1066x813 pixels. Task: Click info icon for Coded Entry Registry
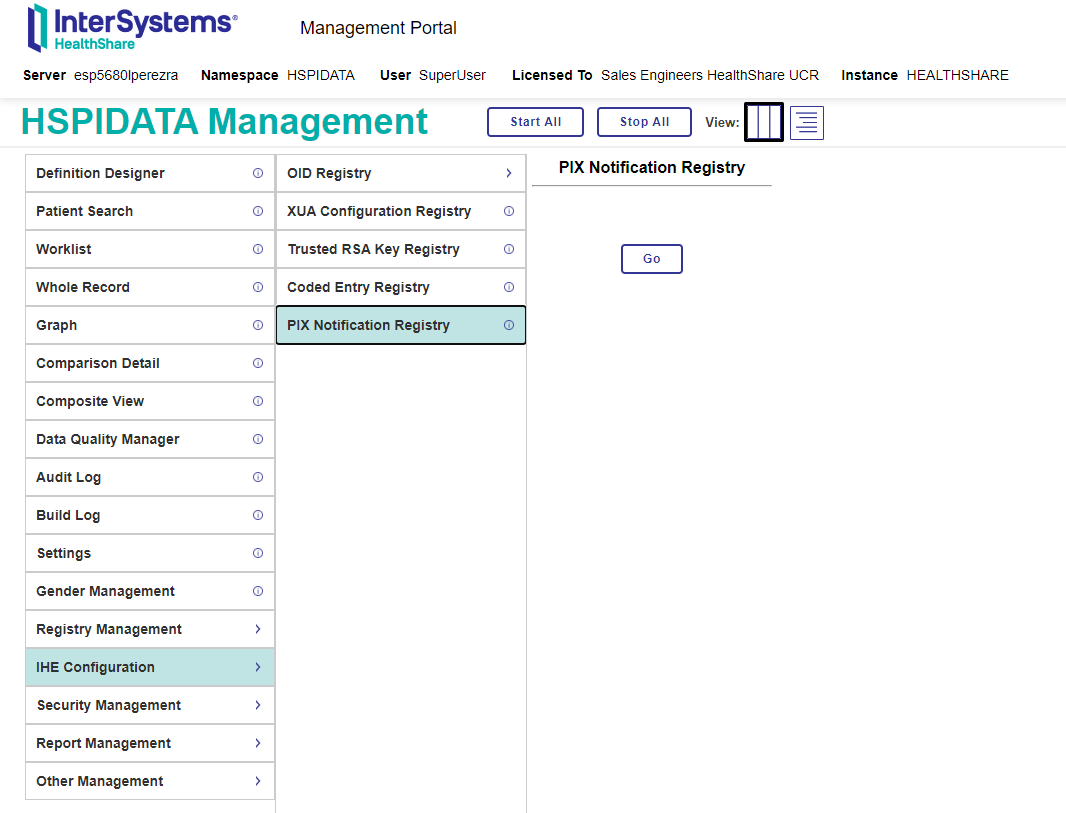click(x=509, y=288)
